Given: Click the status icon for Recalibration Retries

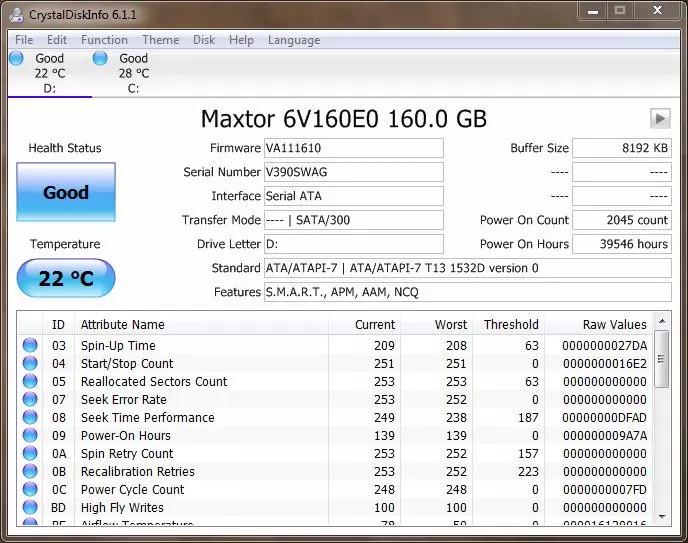Looking at the screenshot, I should point(30,471).
